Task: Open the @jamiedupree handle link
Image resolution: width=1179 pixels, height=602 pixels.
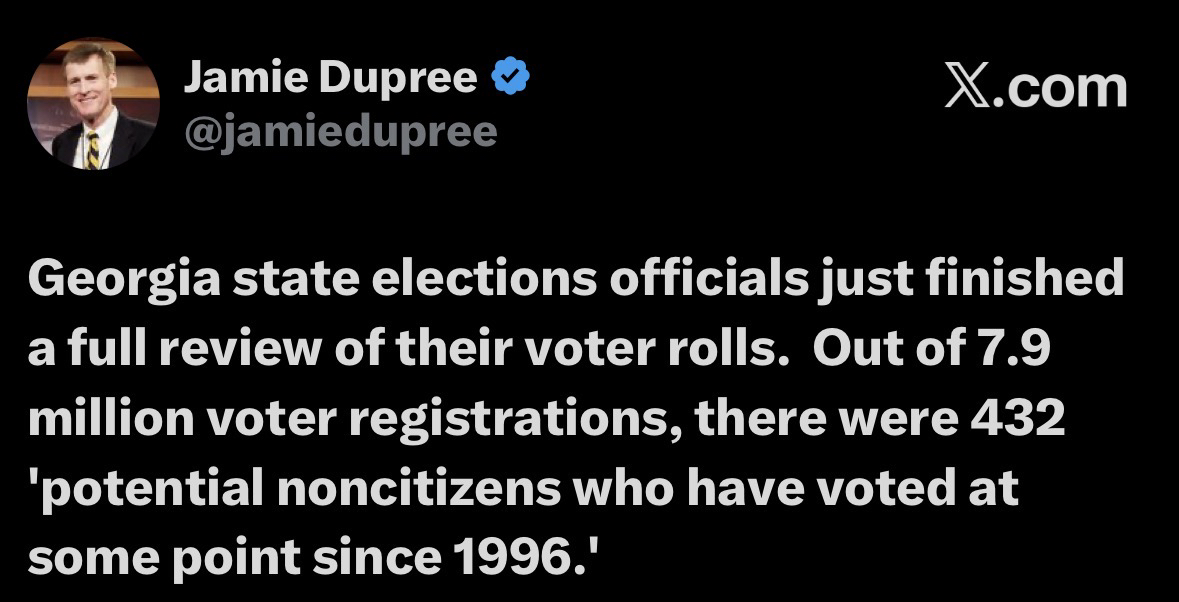Action: [341, 132]
